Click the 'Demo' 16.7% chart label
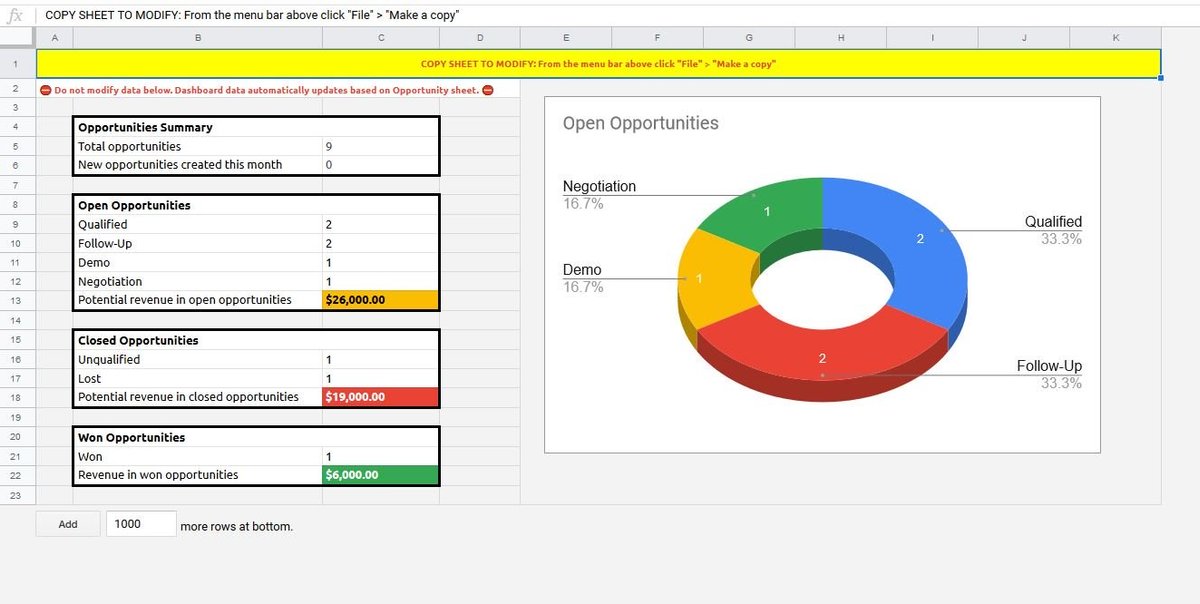 pos(582,278)
